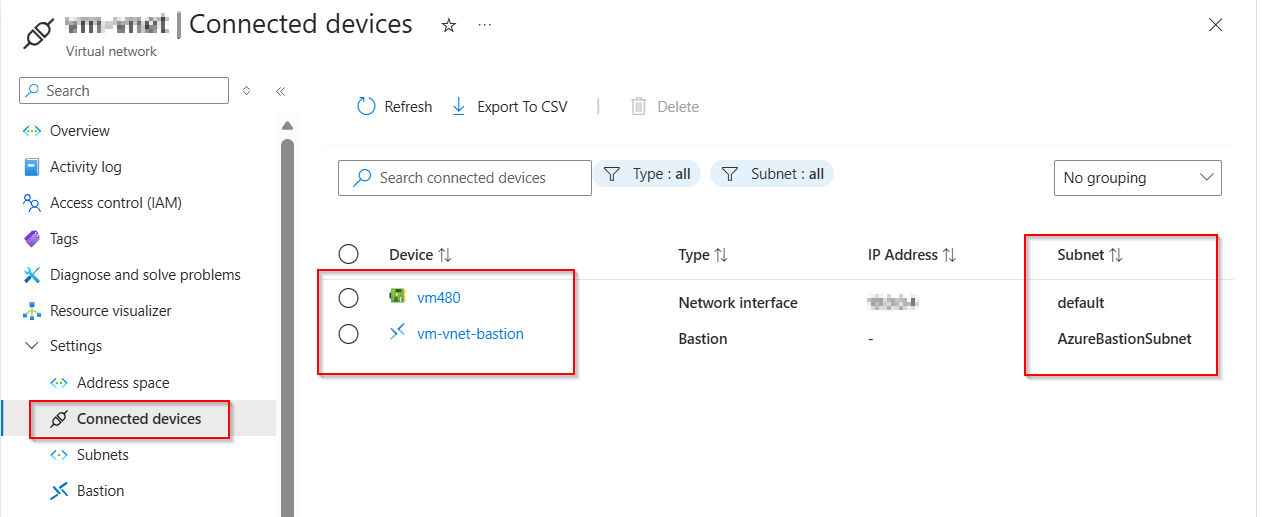Toggle the select-all devices radio button
The height and width of the screenshot is (517, 1262).
tap(348, 254)
